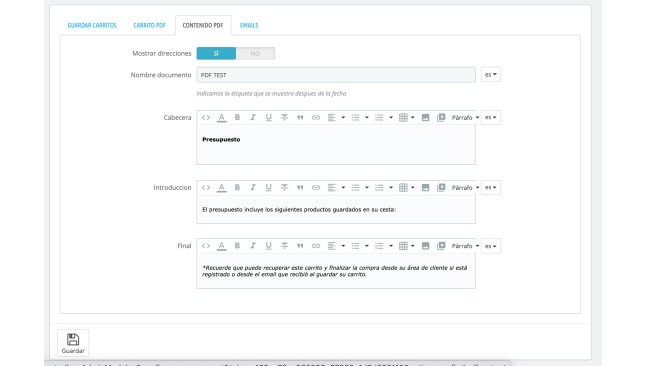Open Párrafo format dropdown in Introduccion editor
The image size is (646, 366).
[466, 188]
